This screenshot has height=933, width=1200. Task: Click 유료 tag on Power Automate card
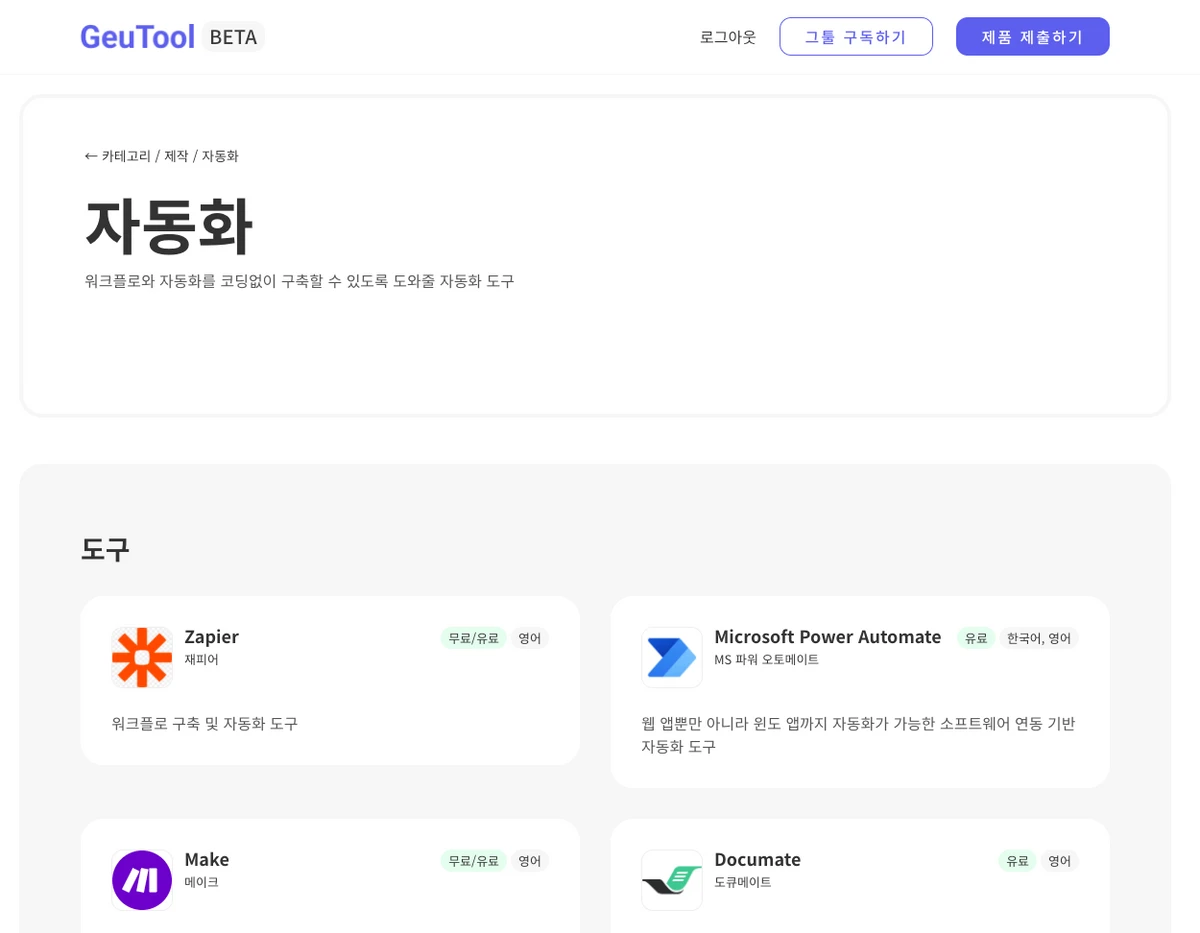[976, 638]
